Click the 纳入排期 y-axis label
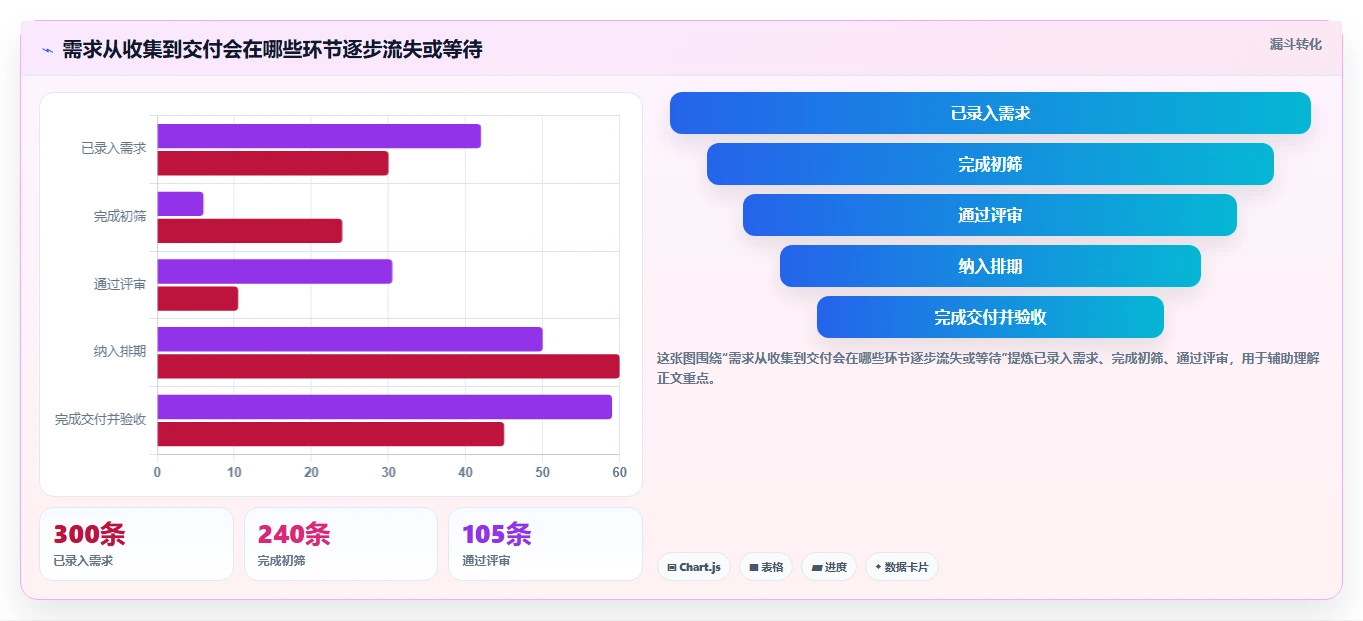The image size is (1363, 621). click(120, 351)
